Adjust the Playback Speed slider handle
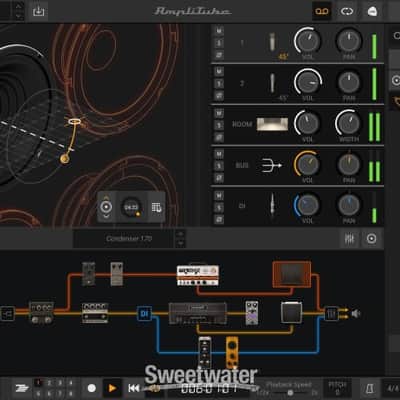Image resolution: width=400 pixels, height=400 pixels. (x=290, y=393)
